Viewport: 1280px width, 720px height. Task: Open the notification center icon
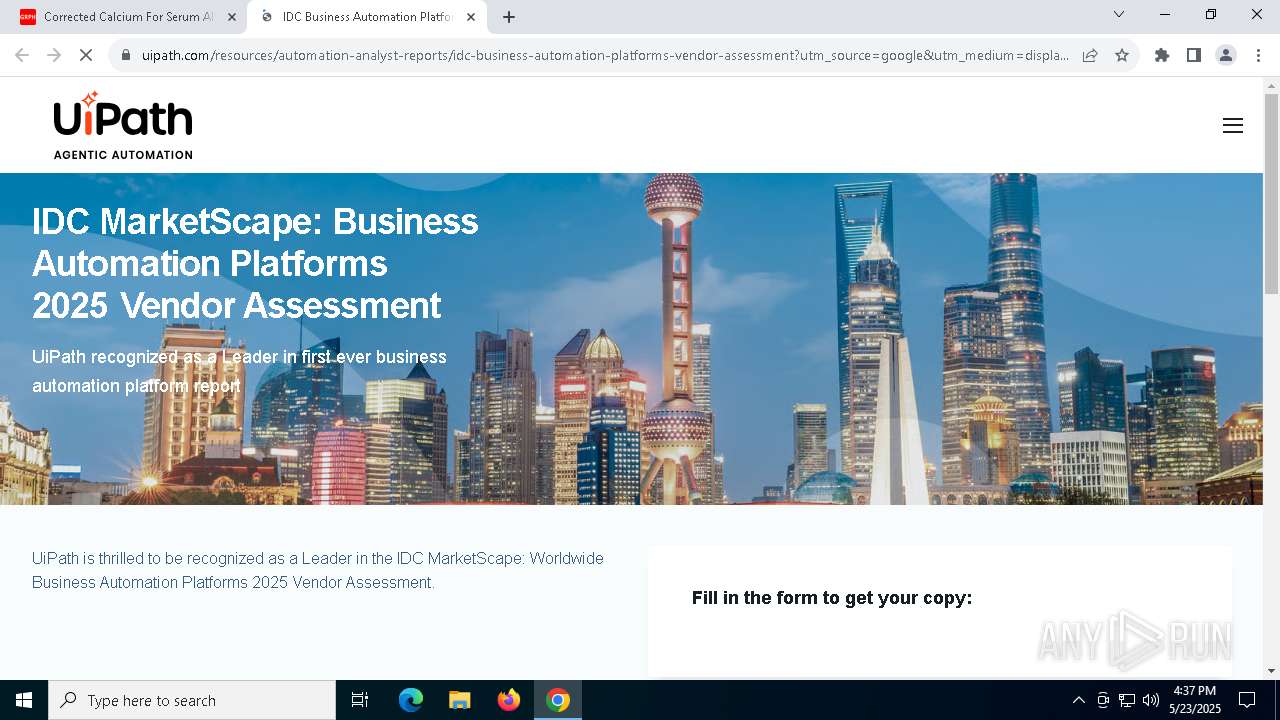point(1247,700)
